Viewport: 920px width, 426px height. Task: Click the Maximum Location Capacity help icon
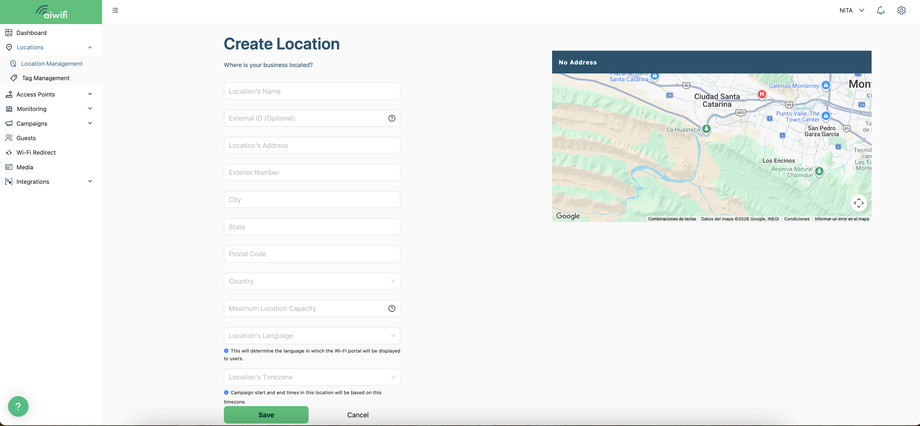tap(391, 309)
